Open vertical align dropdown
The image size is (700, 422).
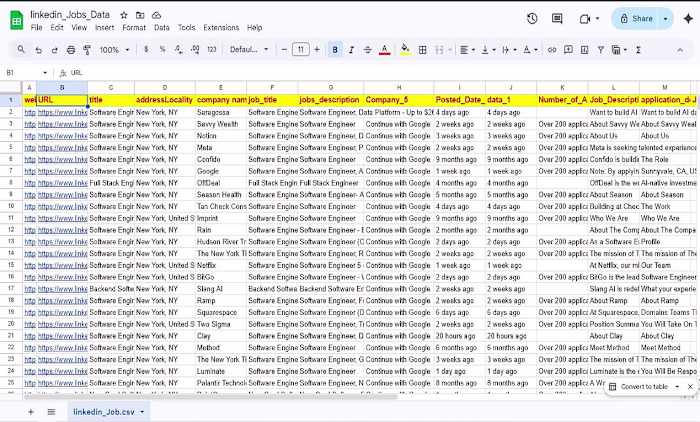pyautogui.click(x=488, y=50)
